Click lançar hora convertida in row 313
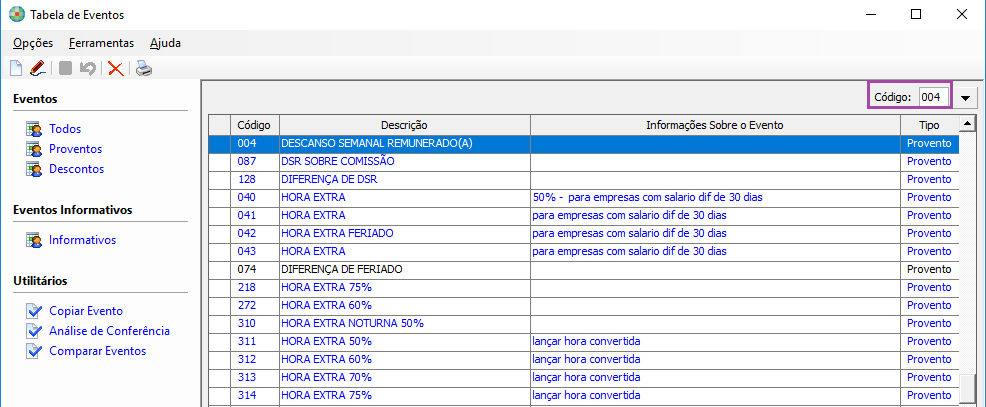Screen dimensions: 986x407 point(715,377)
